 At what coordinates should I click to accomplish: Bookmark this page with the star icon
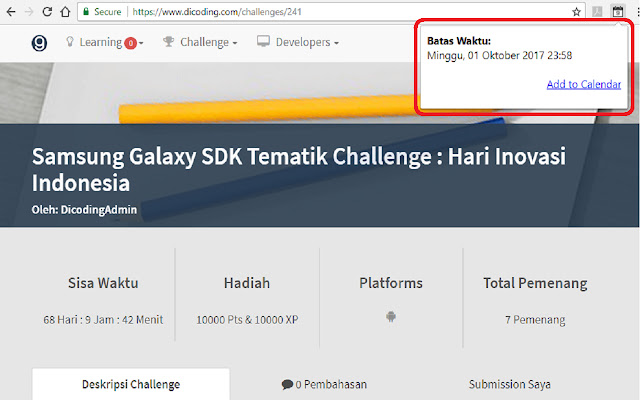coord(576,12)
